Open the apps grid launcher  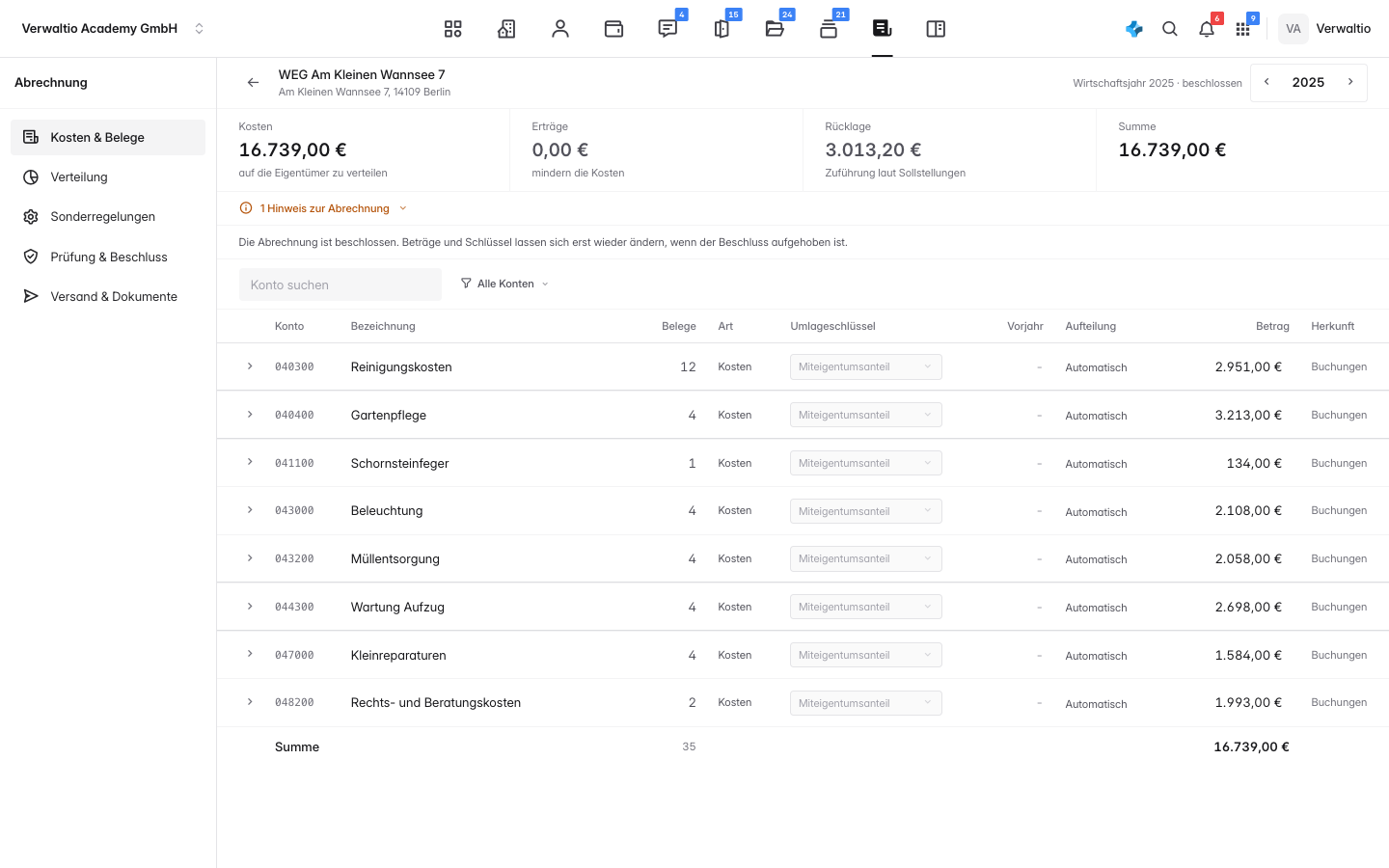(1243, 29)
